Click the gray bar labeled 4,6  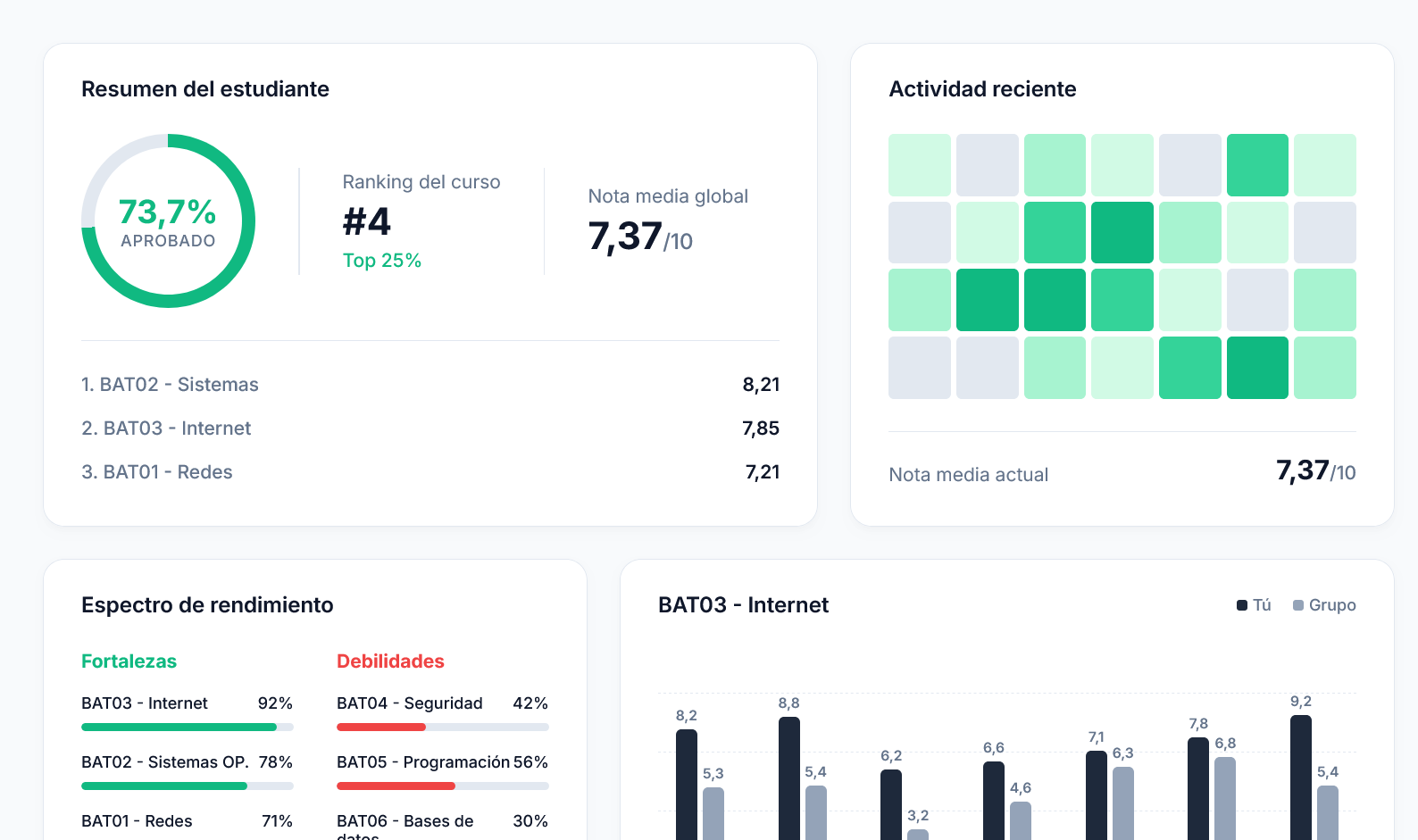[x=1021, y=820]
